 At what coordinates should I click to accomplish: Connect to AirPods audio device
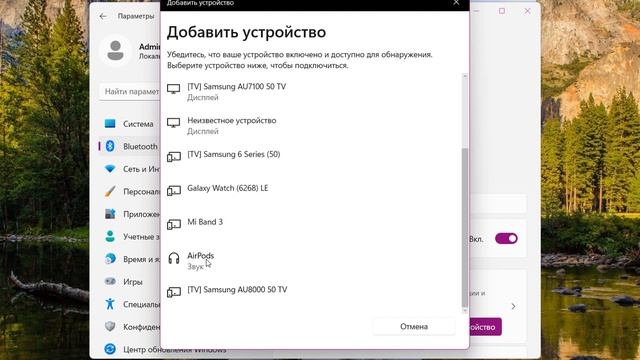(312, 260)
